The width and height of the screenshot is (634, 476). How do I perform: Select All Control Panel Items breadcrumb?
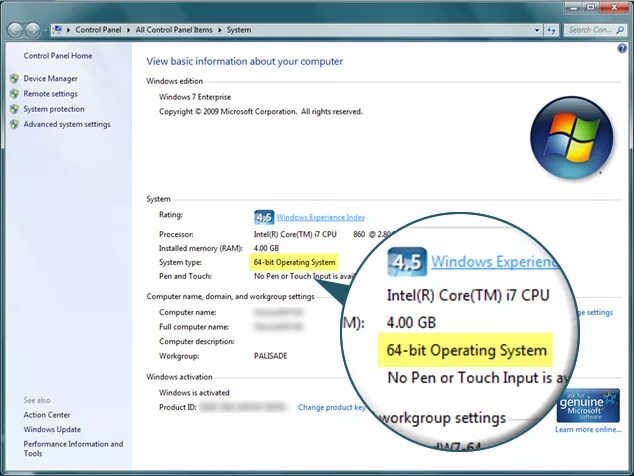coord(174,30)
